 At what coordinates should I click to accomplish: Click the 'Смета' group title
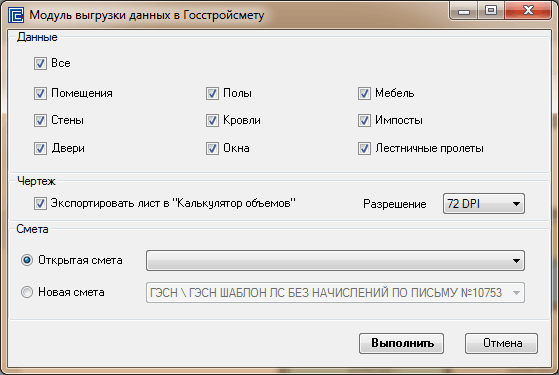[32, 229]
